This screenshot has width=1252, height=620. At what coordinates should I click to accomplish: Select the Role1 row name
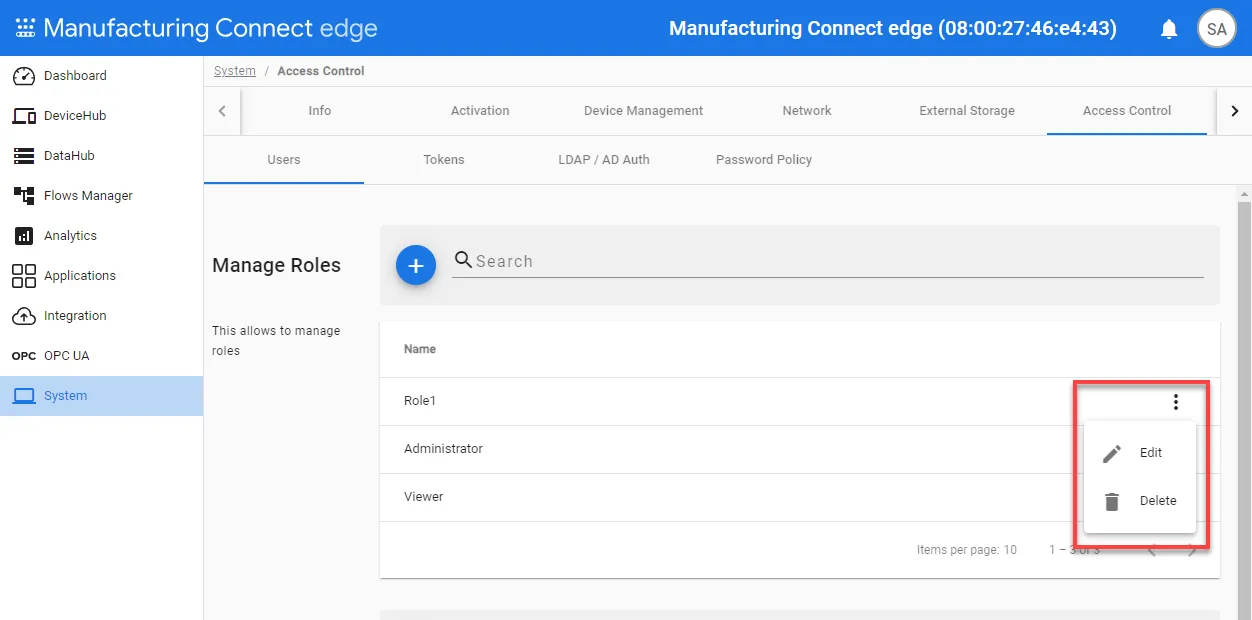pos(420,401)
